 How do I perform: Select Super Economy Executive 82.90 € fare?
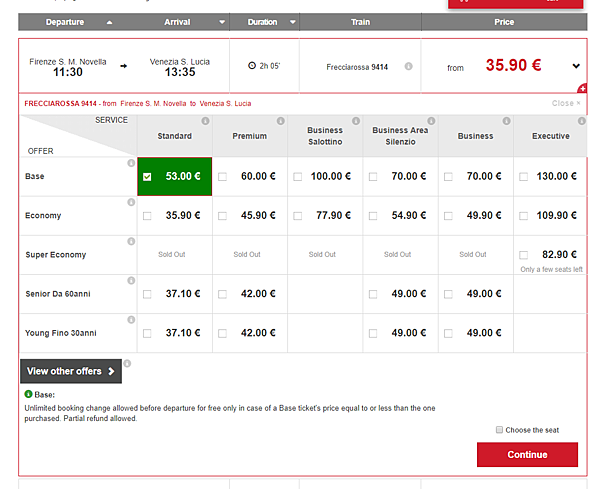coord(523,255)
